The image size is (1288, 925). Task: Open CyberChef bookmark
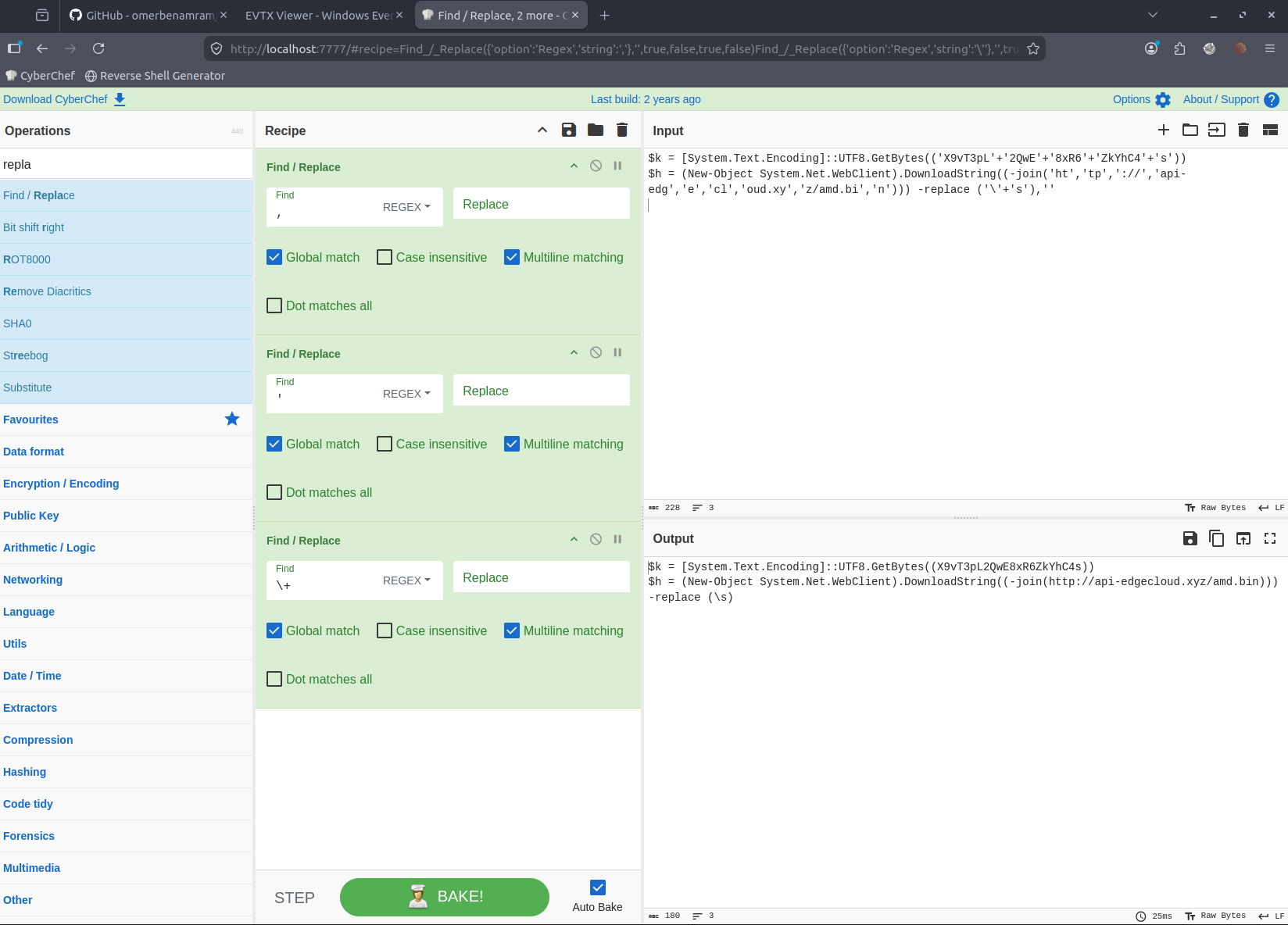pyautogui.click(x=40, y=76)
